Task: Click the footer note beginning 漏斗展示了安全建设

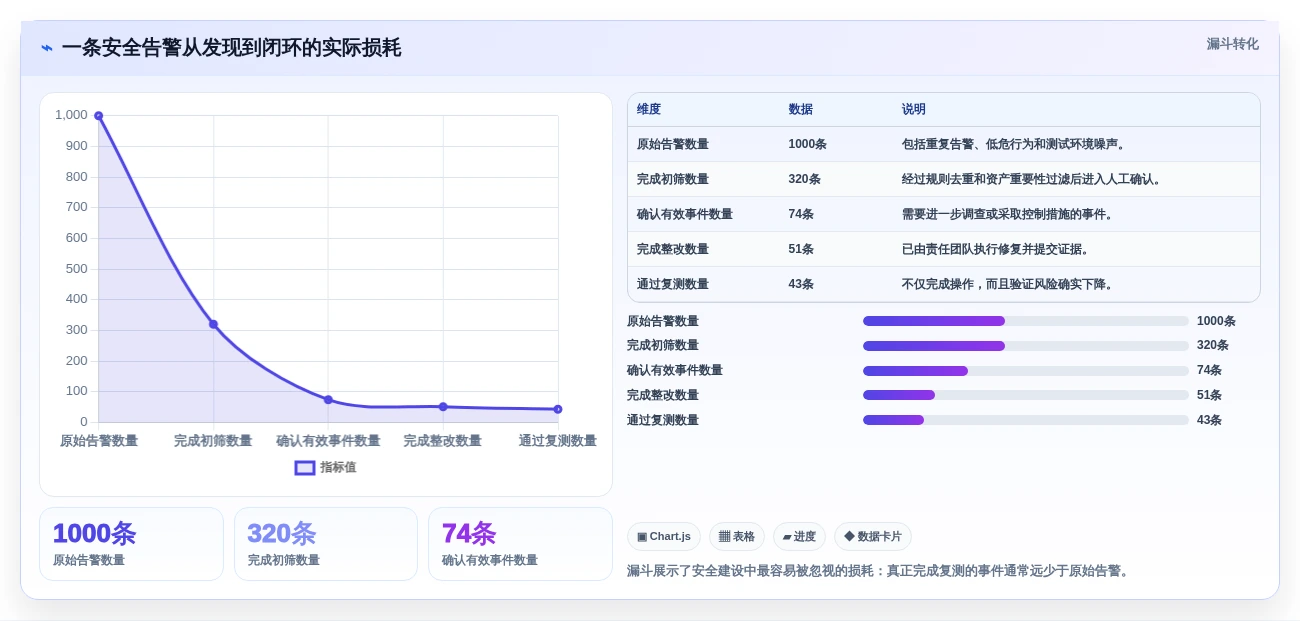Action: 880,571
